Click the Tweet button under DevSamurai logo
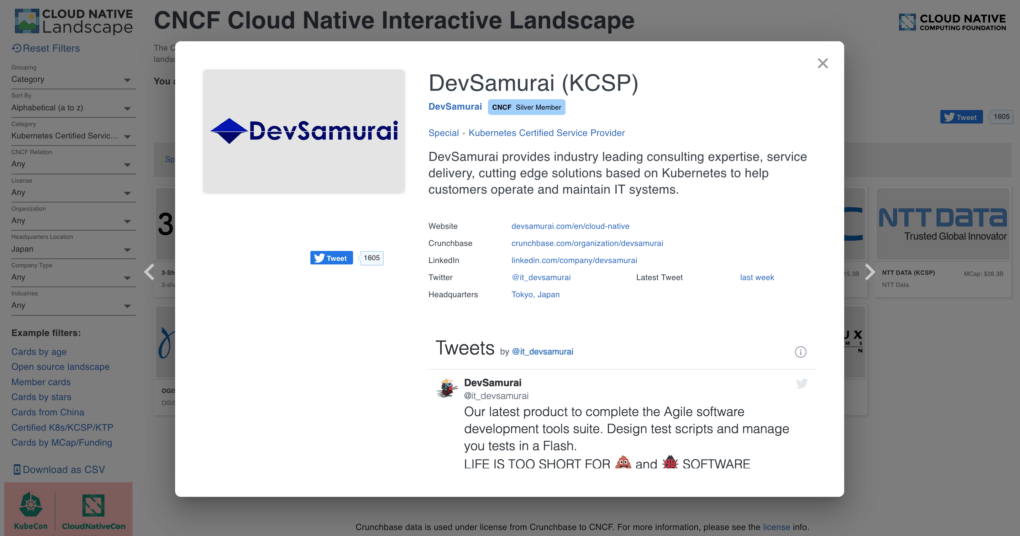The width and height of the screenshot is (1020, 536). 332,258
